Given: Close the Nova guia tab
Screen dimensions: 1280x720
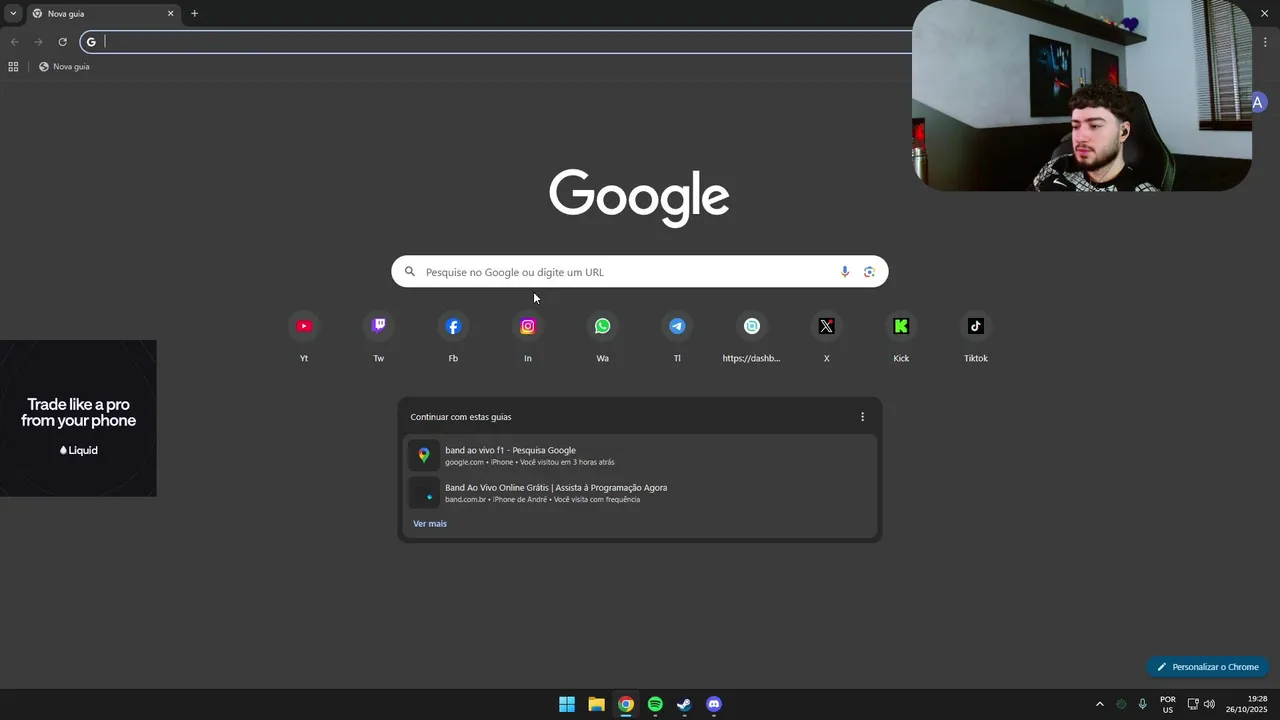Looking at the screenshot, I should click(x=170, y=14).
